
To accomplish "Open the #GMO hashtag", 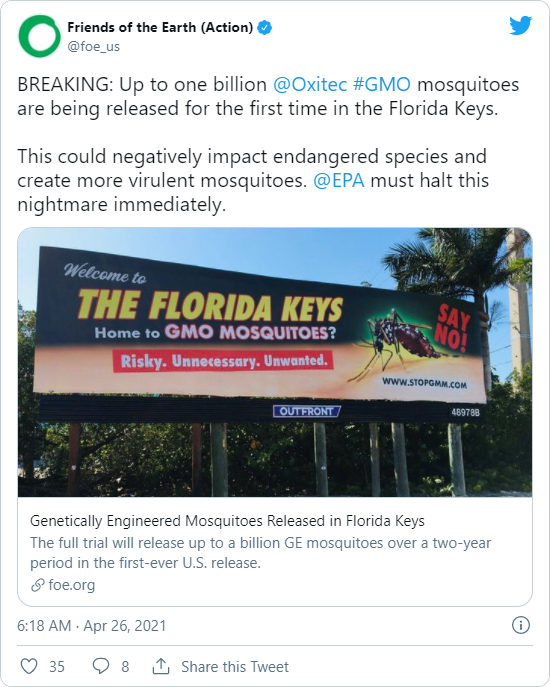I will coord(382,85).
